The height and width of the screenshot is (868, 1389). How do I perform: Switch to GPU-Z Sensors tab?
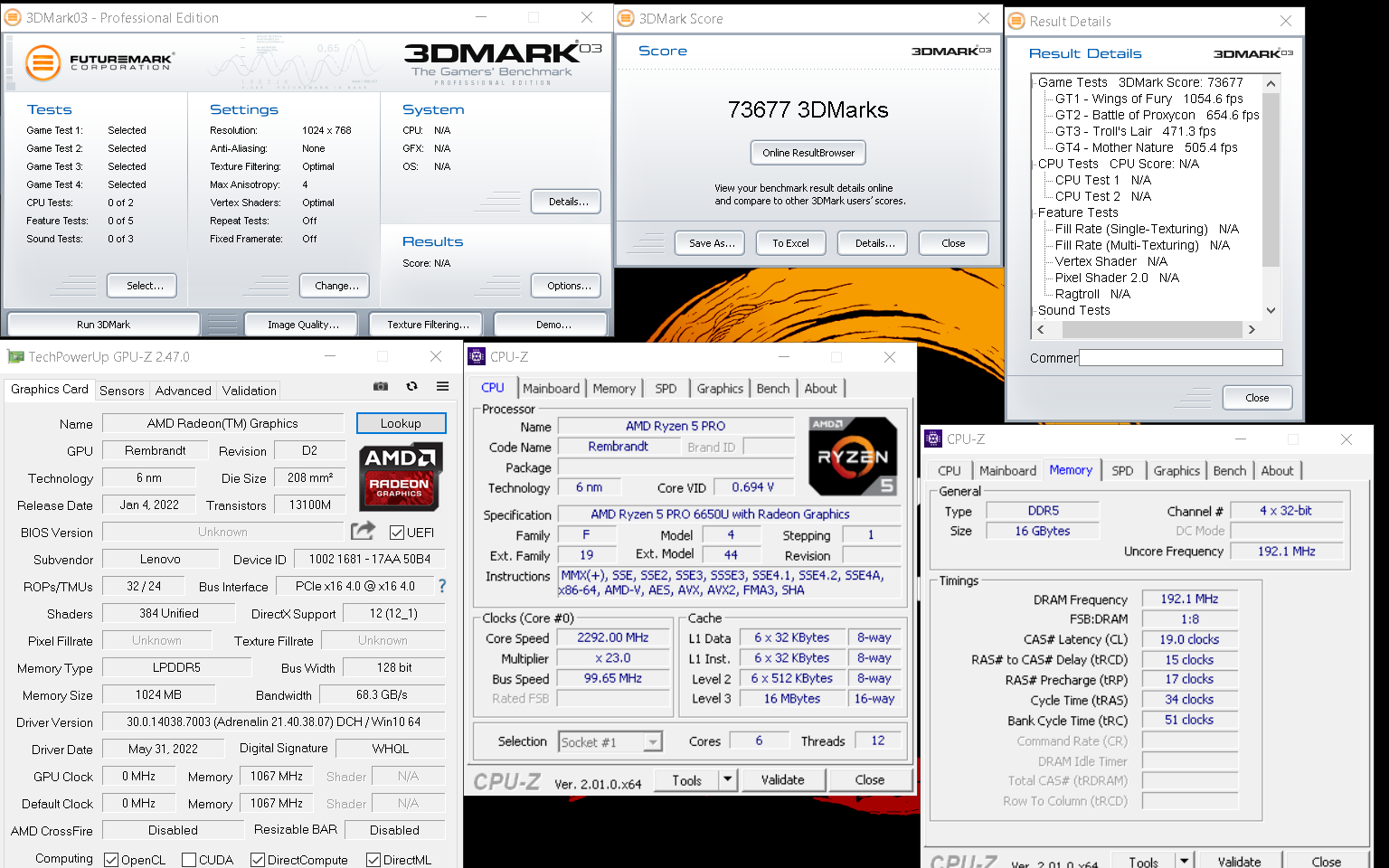[122, 391]
